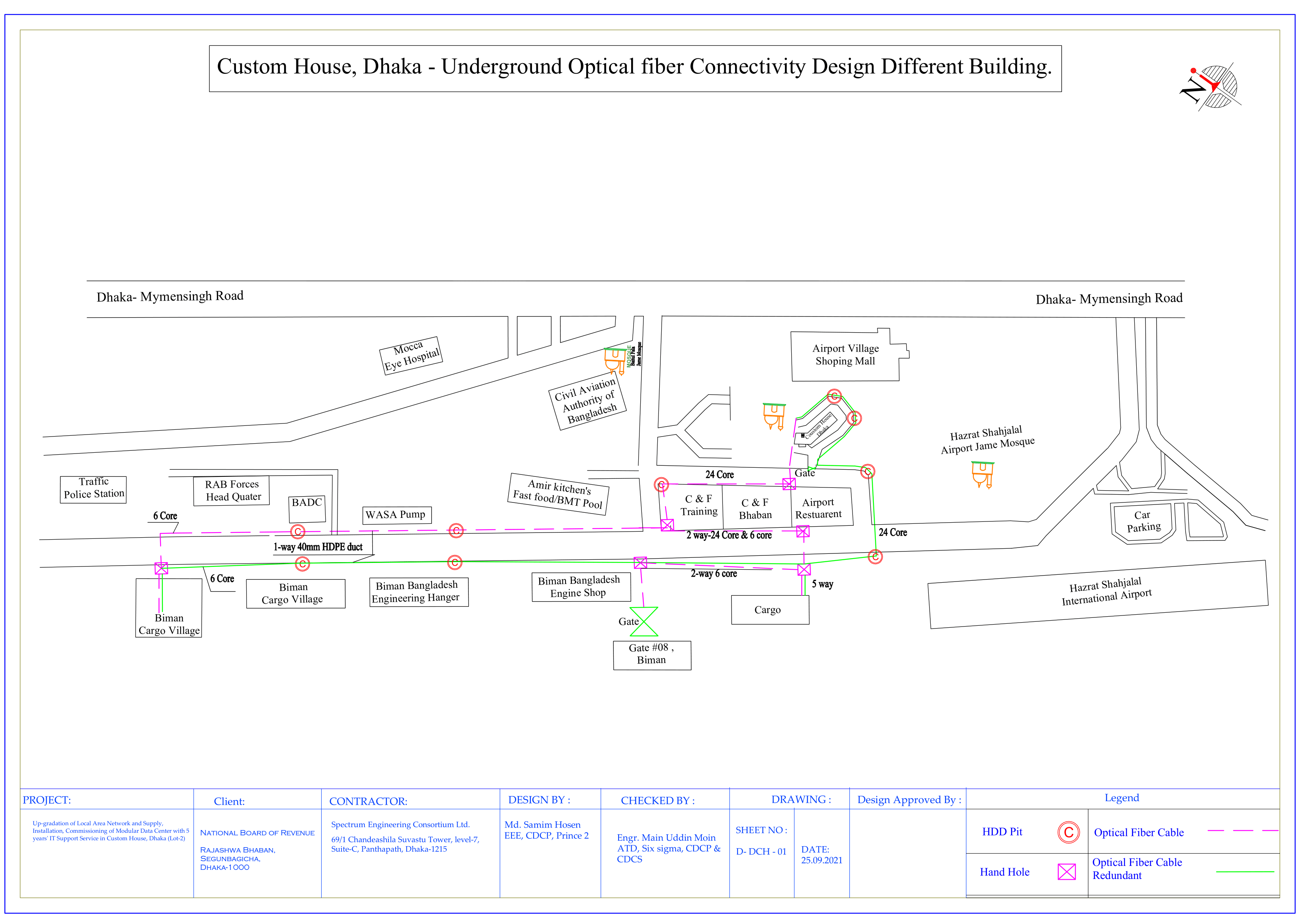Select hand hole at C & F Training lower corner
Screen dimensions: 1307x924
(x=668, y=525)
